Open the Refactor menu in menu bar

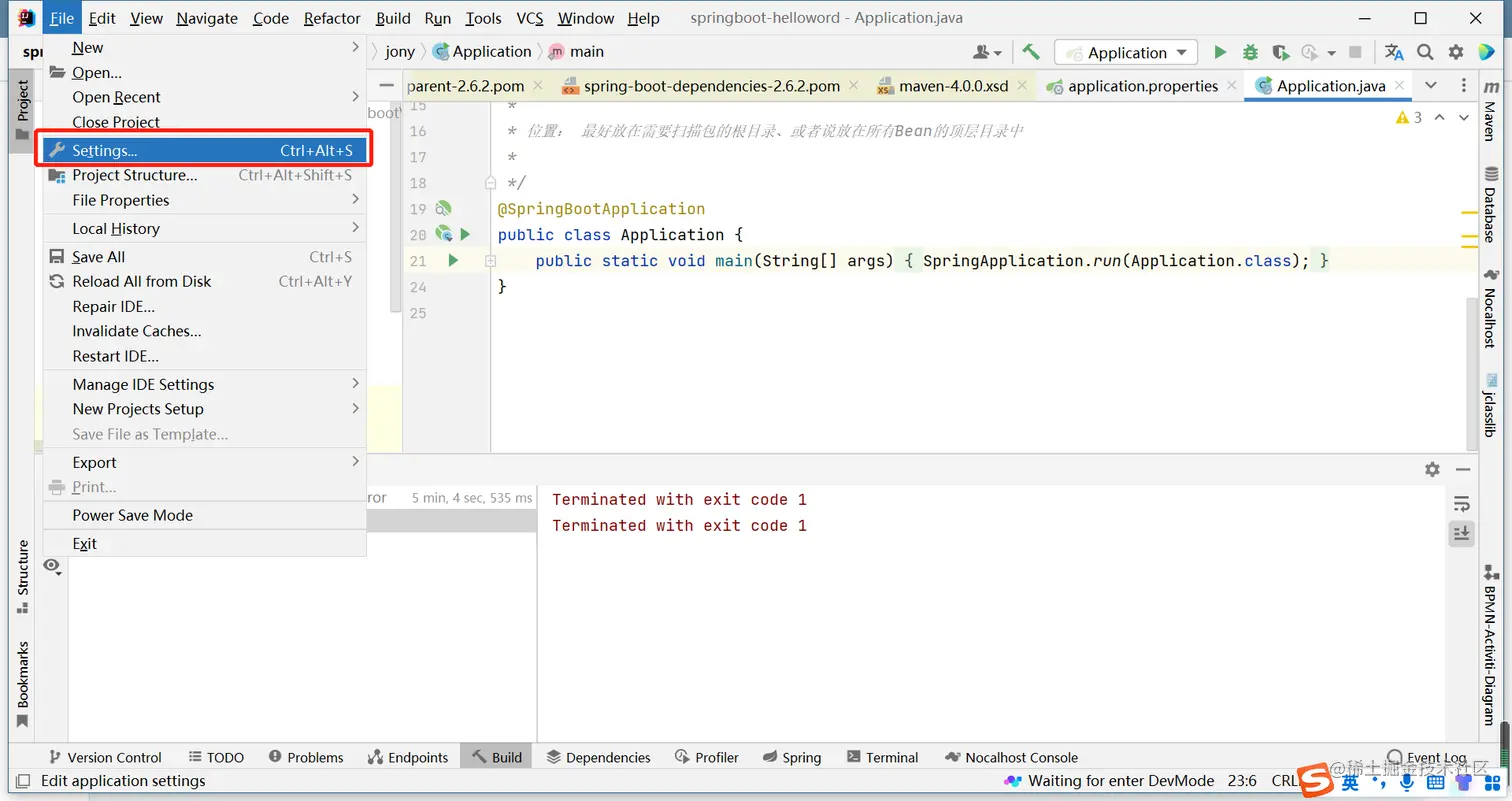coord(332,18)
